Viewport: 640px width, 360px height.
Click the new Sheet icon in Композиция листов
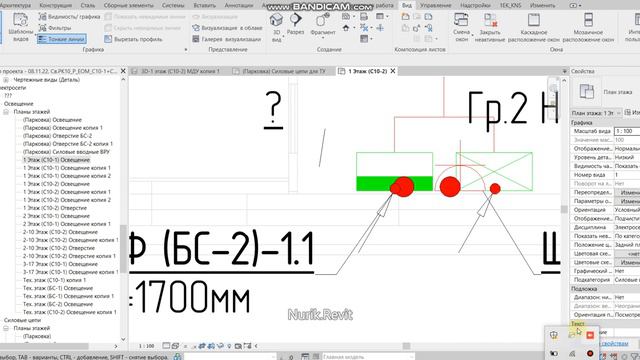click(405, 17)
